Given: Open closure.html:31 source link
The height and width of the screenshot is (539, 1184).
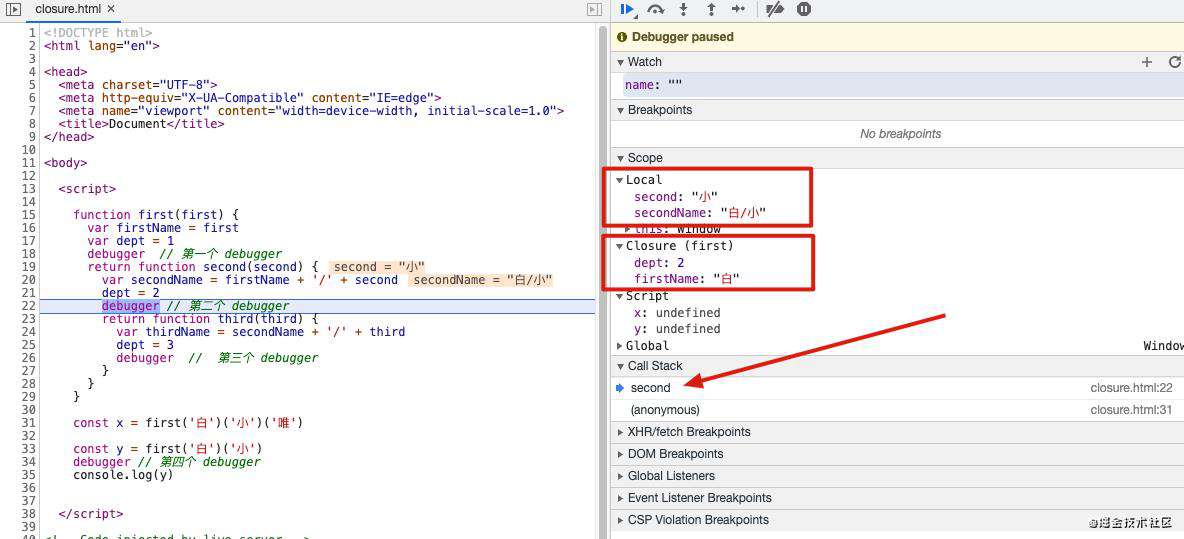Looking at the screenshot, I should pos(1131,410).
